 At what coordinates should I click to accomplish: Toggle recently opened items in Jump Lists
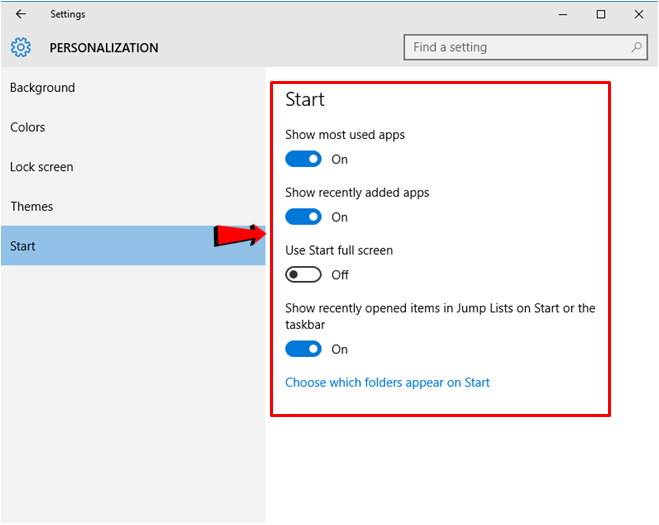[x=303, y=349]
